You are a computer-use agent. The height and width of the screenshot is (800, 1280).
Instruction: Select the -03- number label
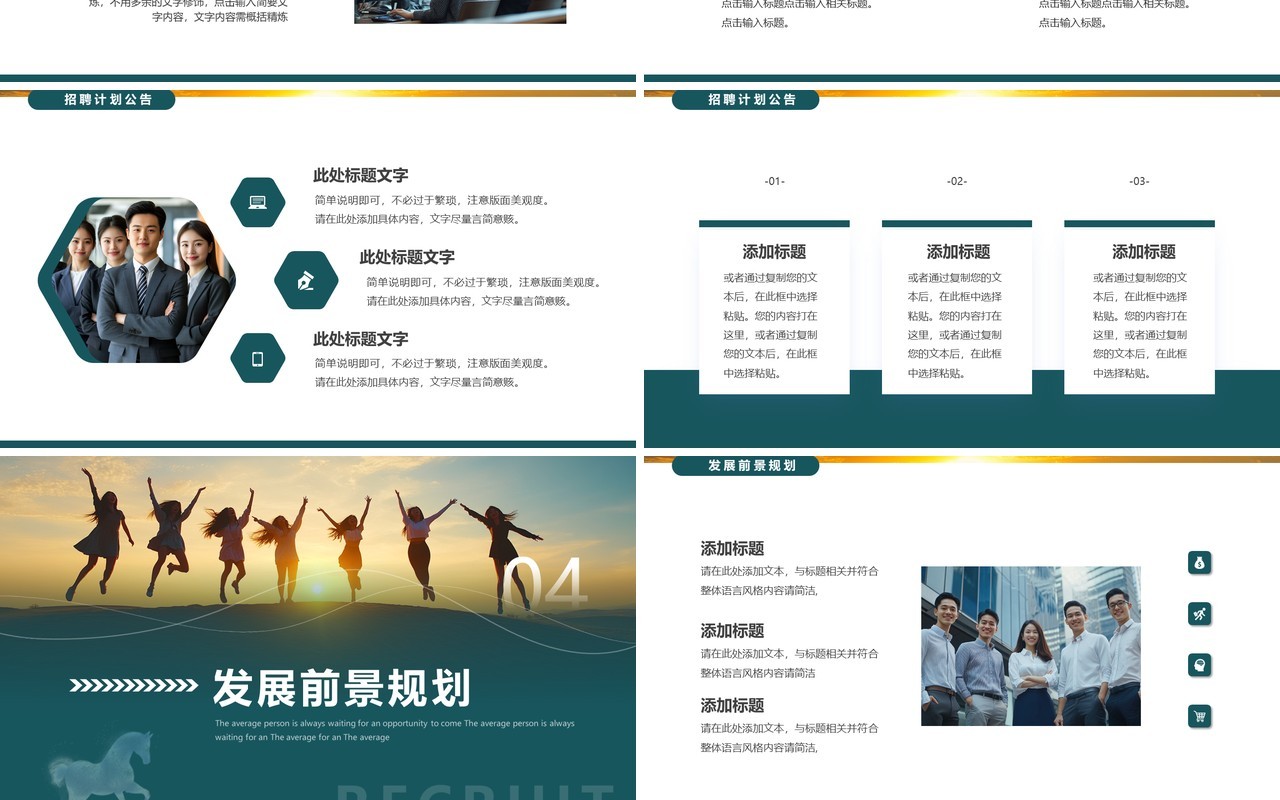[x=1139, y=181]
